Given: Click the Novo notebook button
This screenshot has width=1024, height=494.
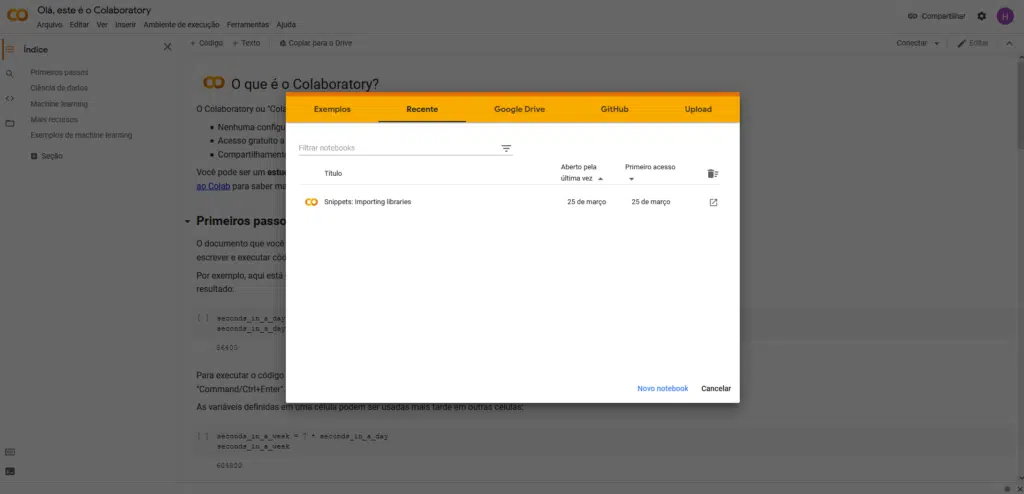Looking at the screenshot, I should click(x=662, y=388).
